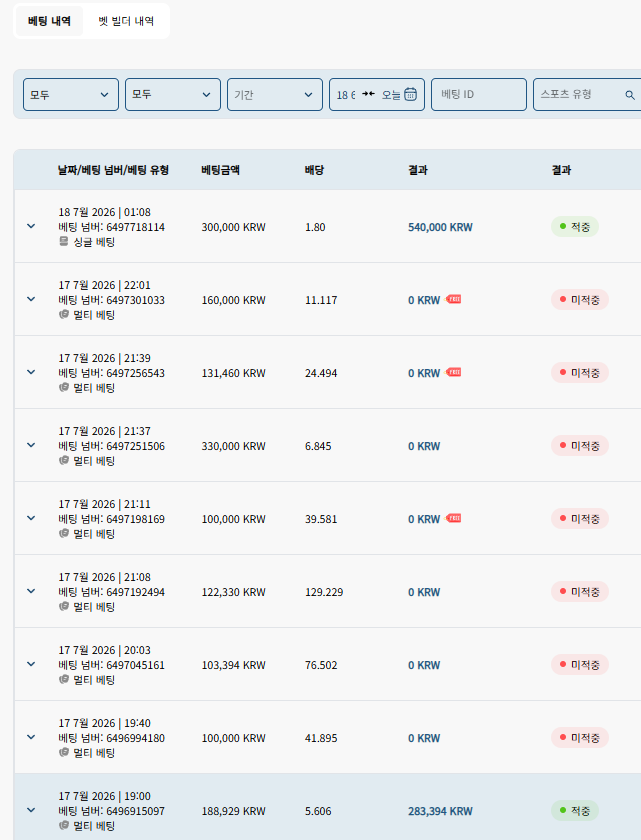Screen dimensions: 641x840
Task: Click the 적중 badge for bet 6497718114
Action: tap(575, 227)
